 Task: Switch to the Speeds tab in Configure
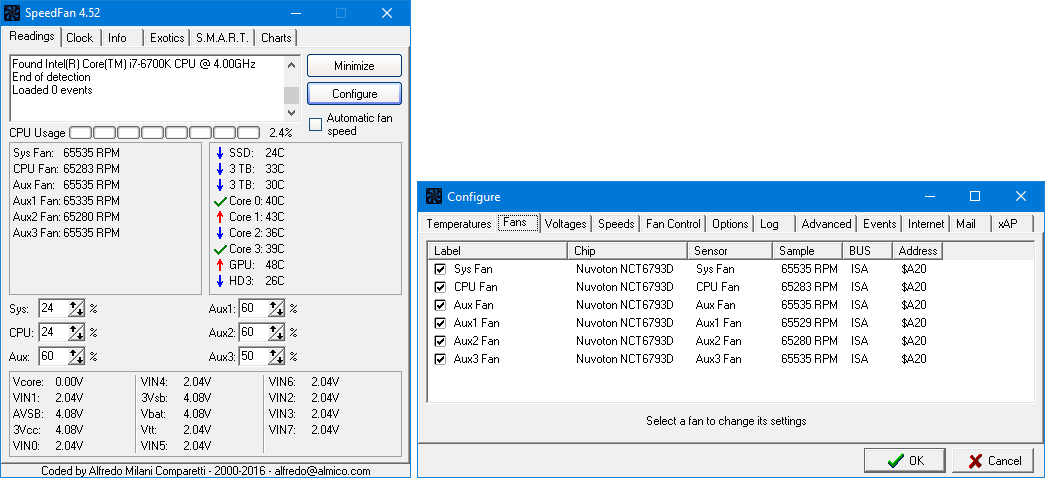(616, 224)
